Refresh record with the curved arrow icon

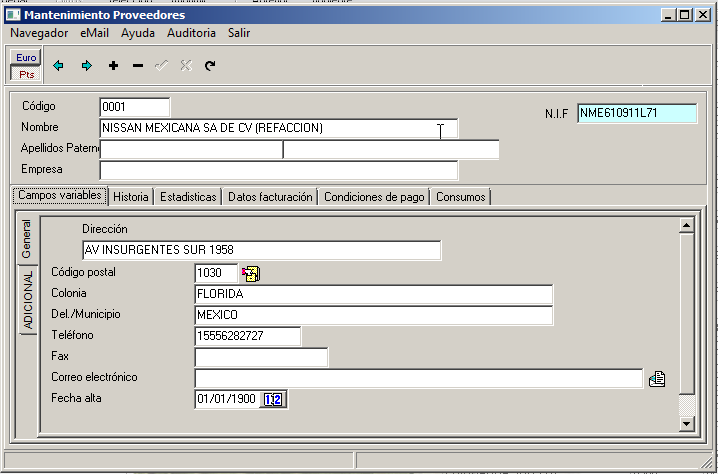tap(210, 66)
